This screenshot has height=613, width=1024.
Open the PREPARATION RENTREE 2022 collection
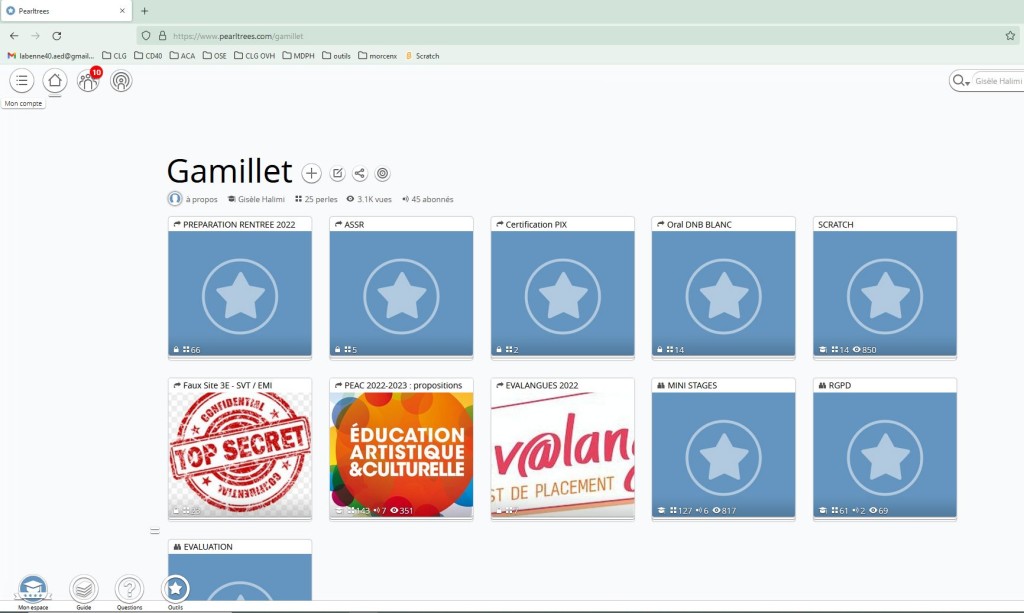[x=240, y=287]
